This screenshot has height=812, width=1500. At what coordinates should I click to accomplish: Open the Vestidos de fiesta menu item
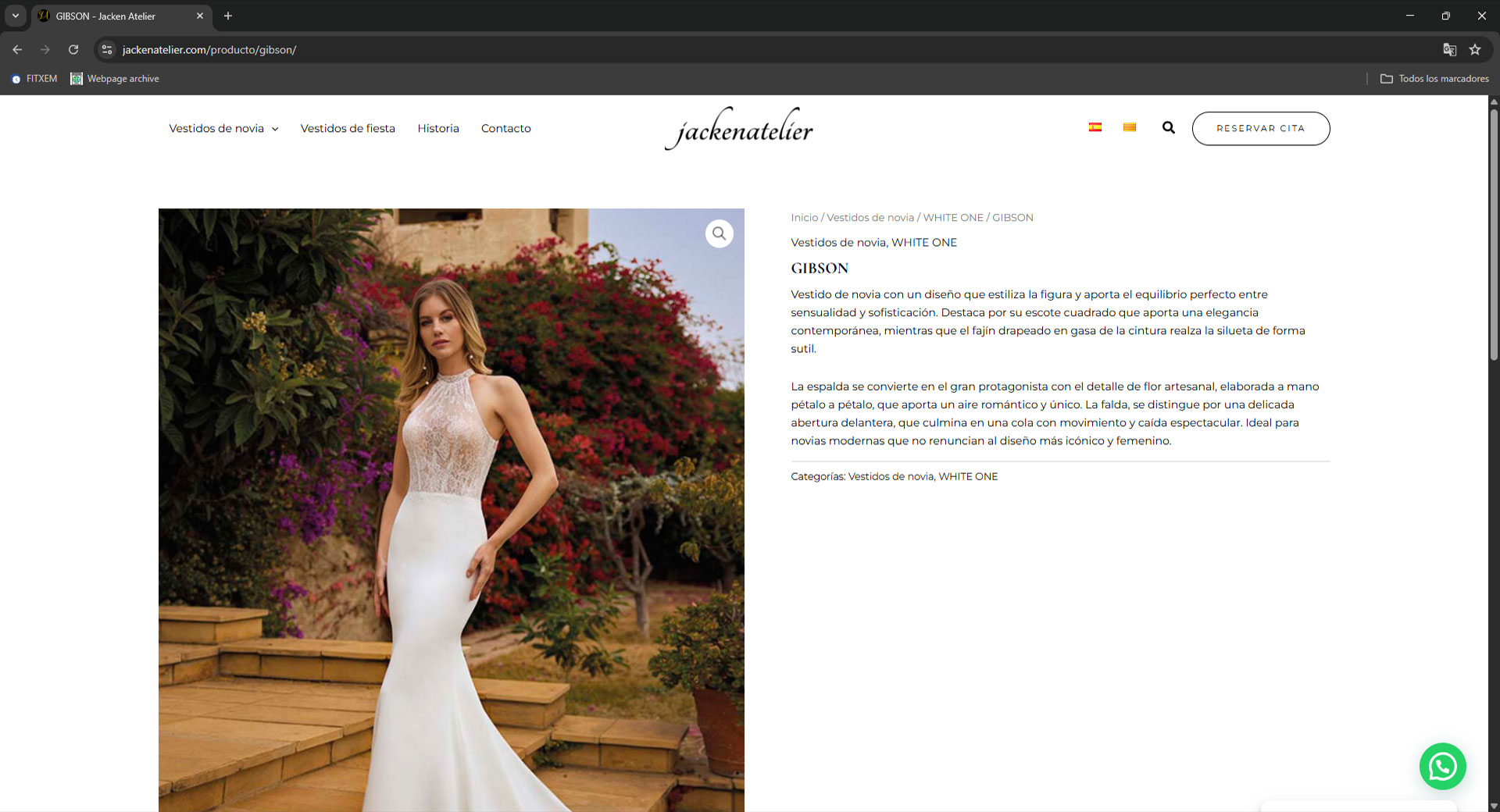[348, 129]
